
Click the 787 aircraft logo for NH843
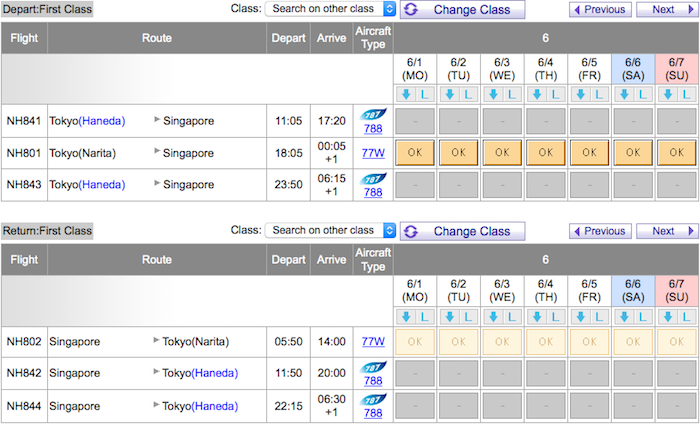pos(373,179)
